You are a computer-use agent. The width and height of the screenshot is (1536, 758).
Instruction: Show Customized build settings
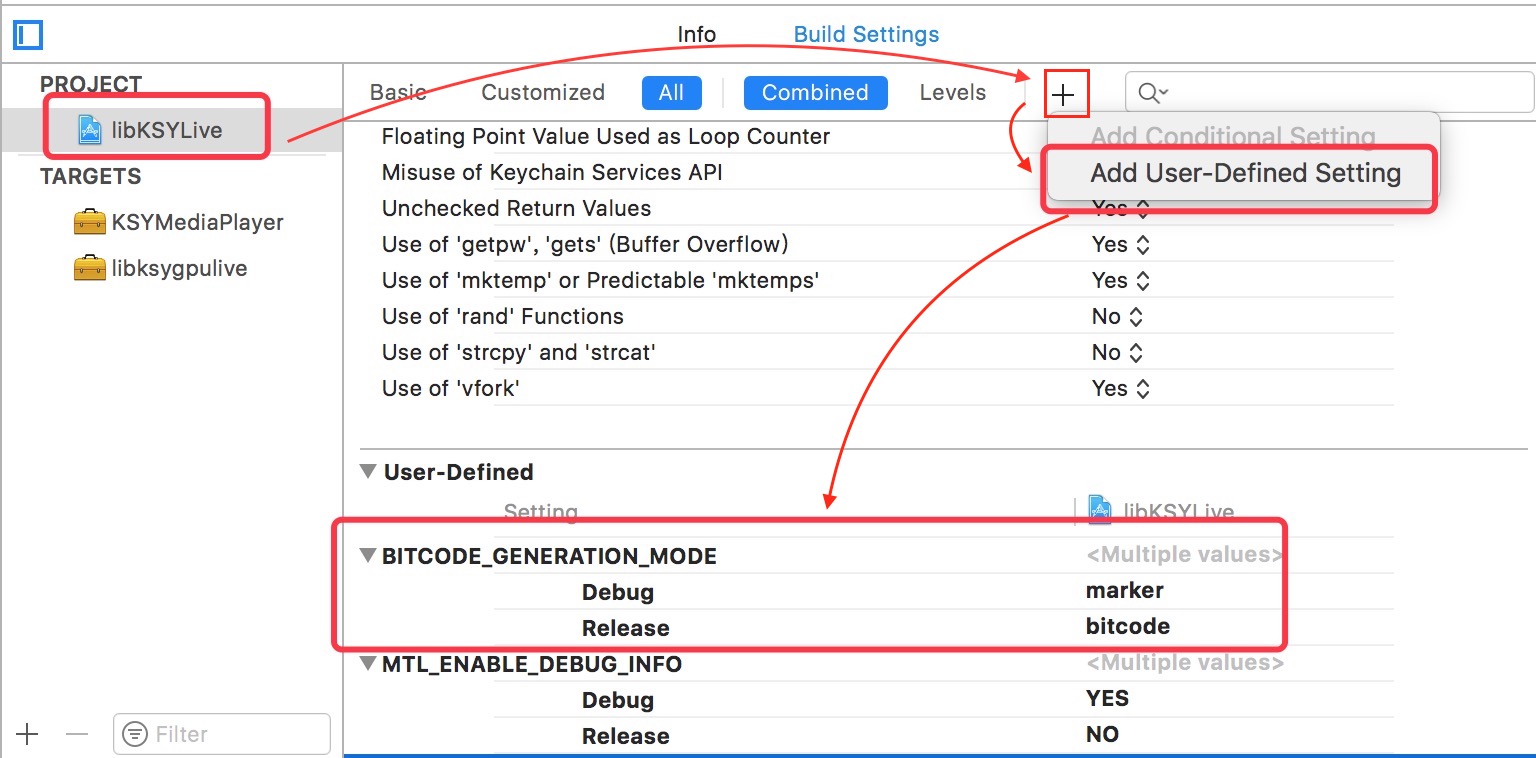543,93
